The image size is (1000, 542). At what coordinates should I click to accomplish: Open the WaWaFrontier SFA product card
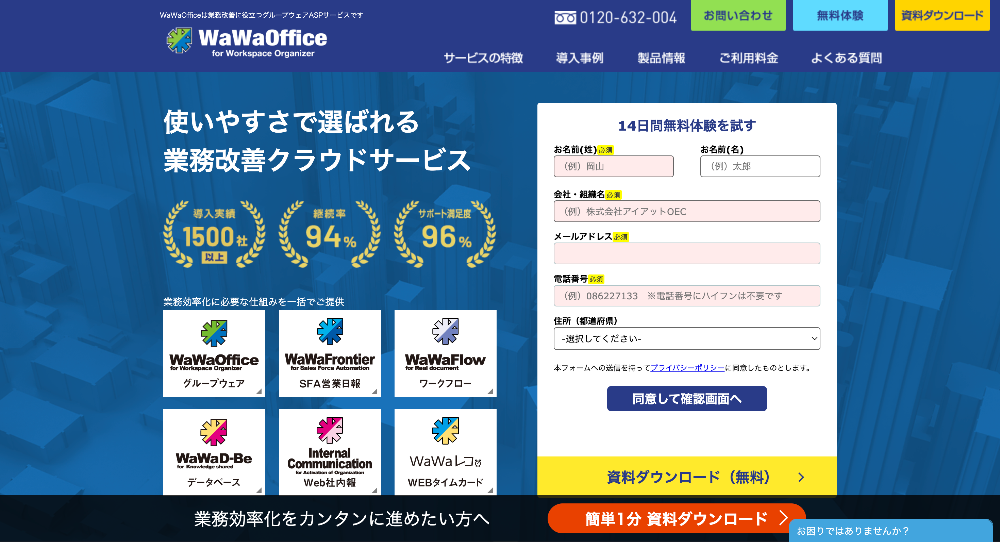point(330,353)
